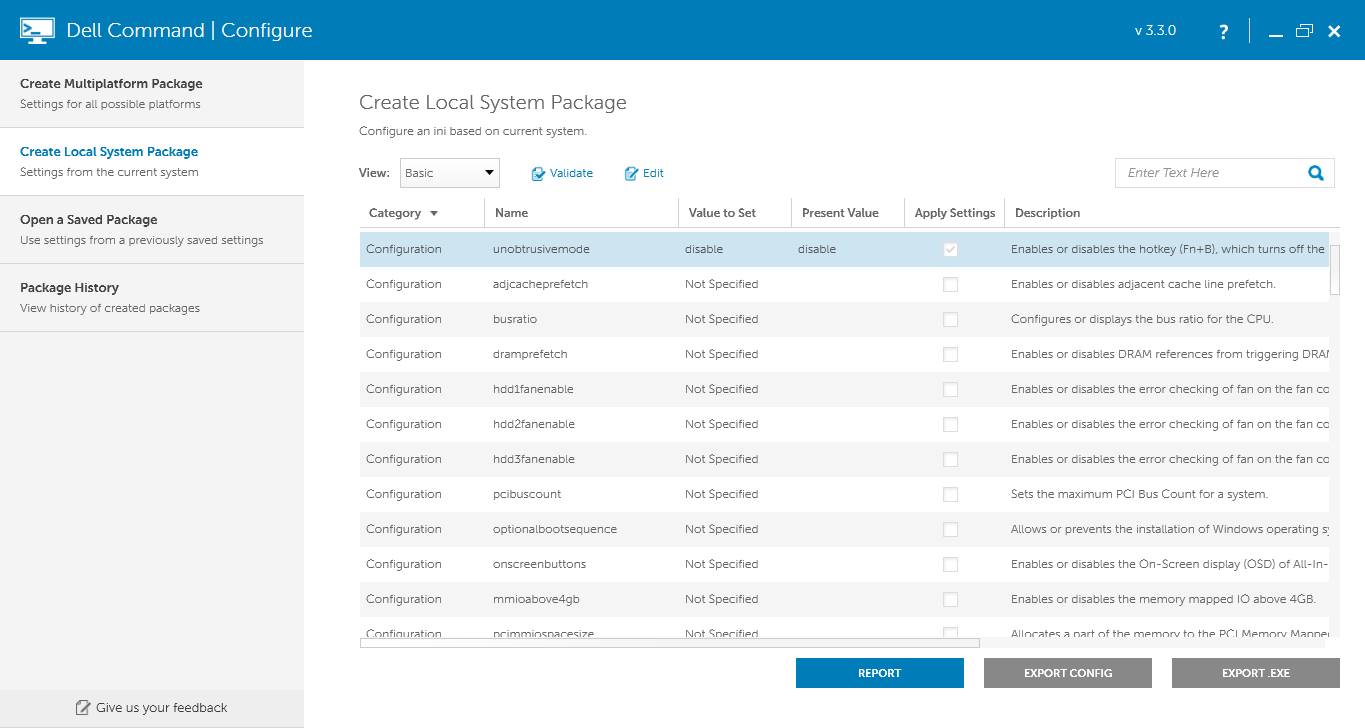The image size is (1365, 728).
Task: Check Apply Settings for optionalbootsequence
Action: (x=950, y=529)
